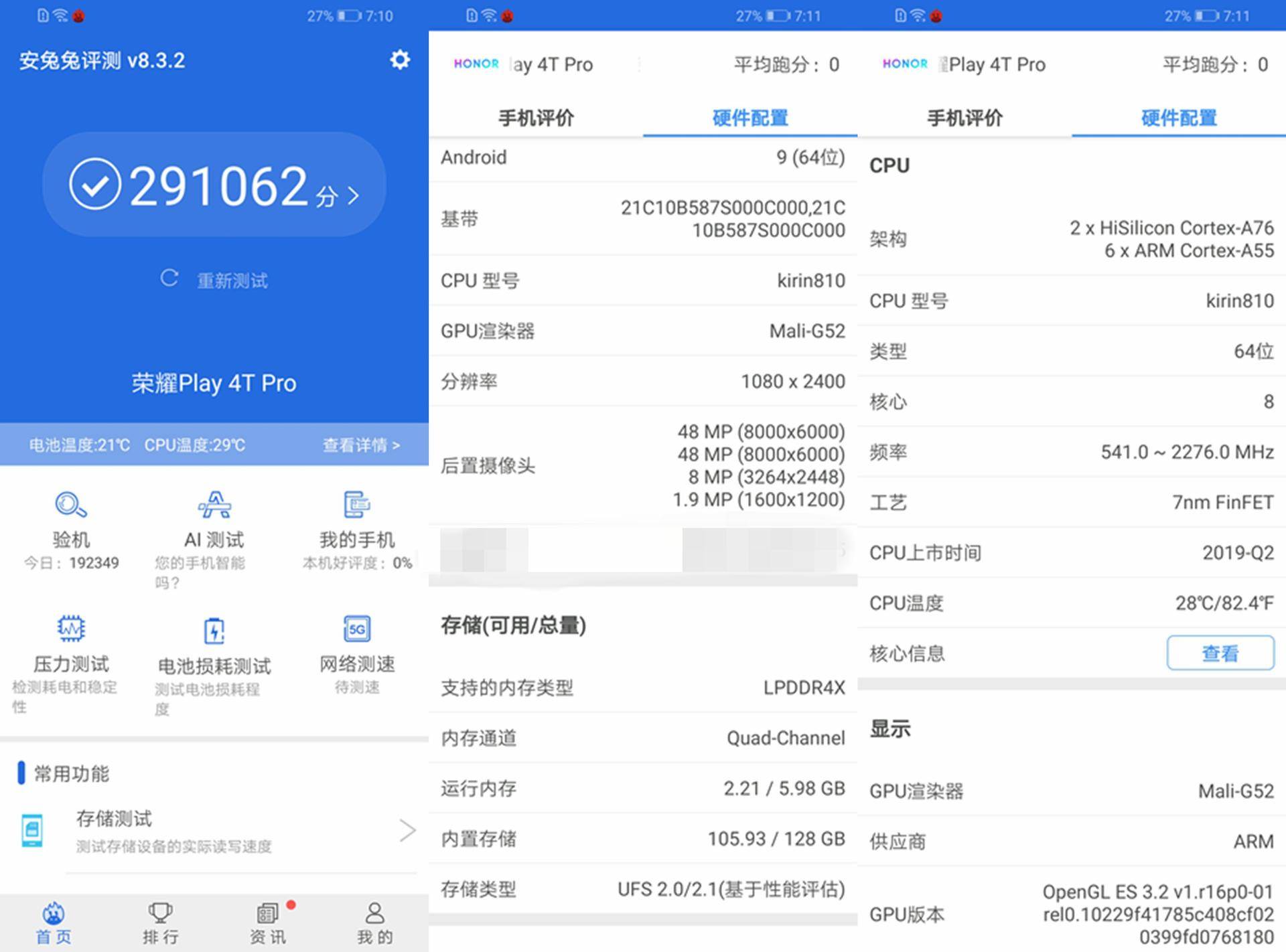Tap battery 27% indicator in left status bar
1286x952 pixels.
point(334,15)
